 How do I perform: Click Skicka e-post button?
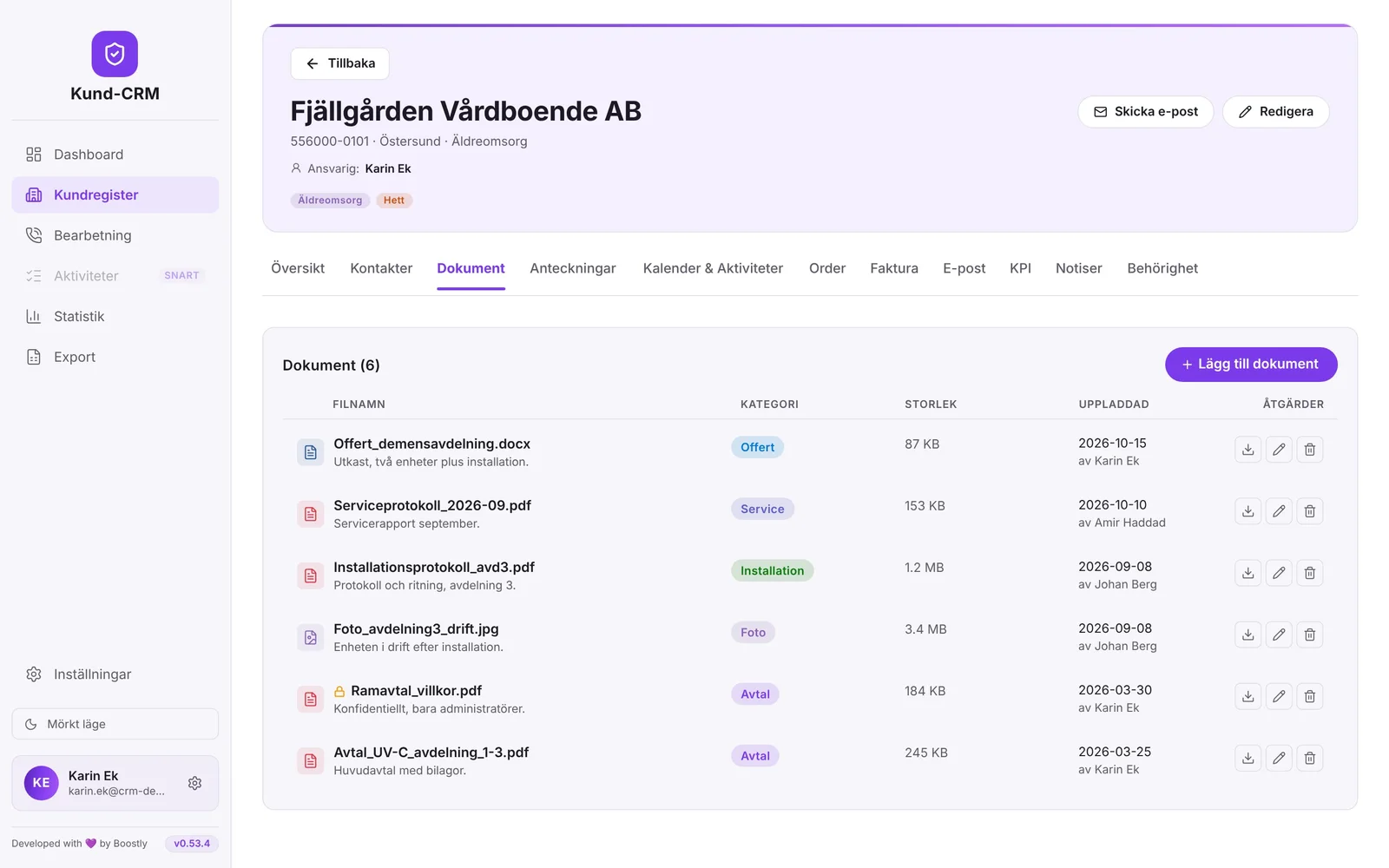coord(1146,112)
